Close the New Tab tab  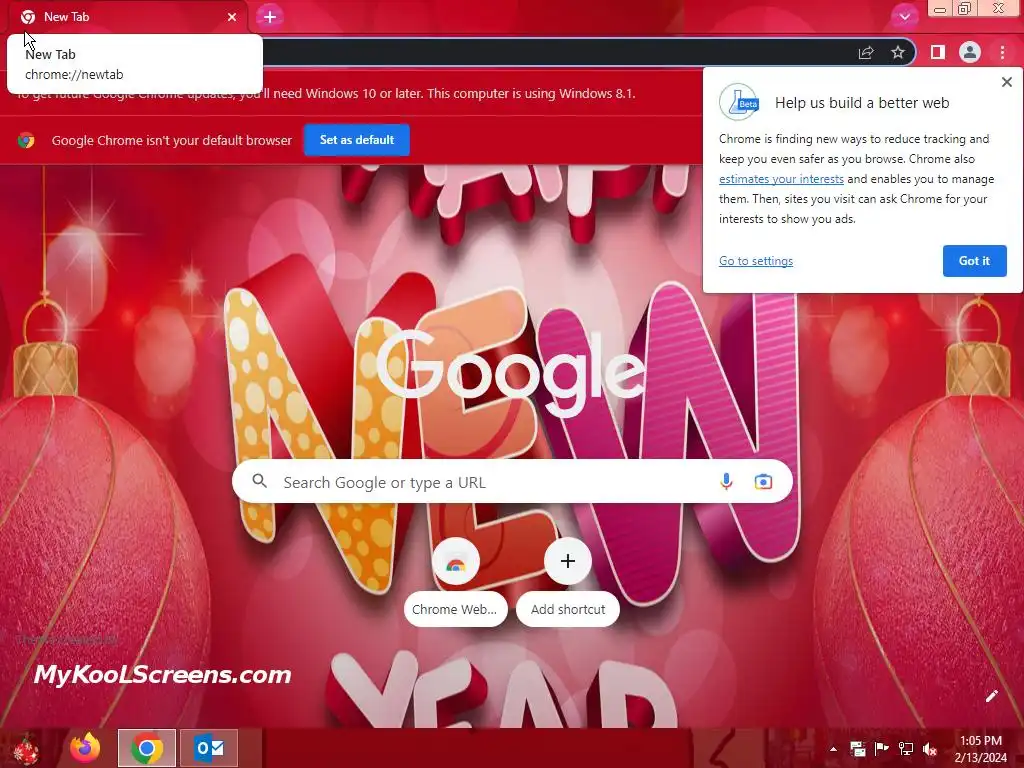pos(232,17)
